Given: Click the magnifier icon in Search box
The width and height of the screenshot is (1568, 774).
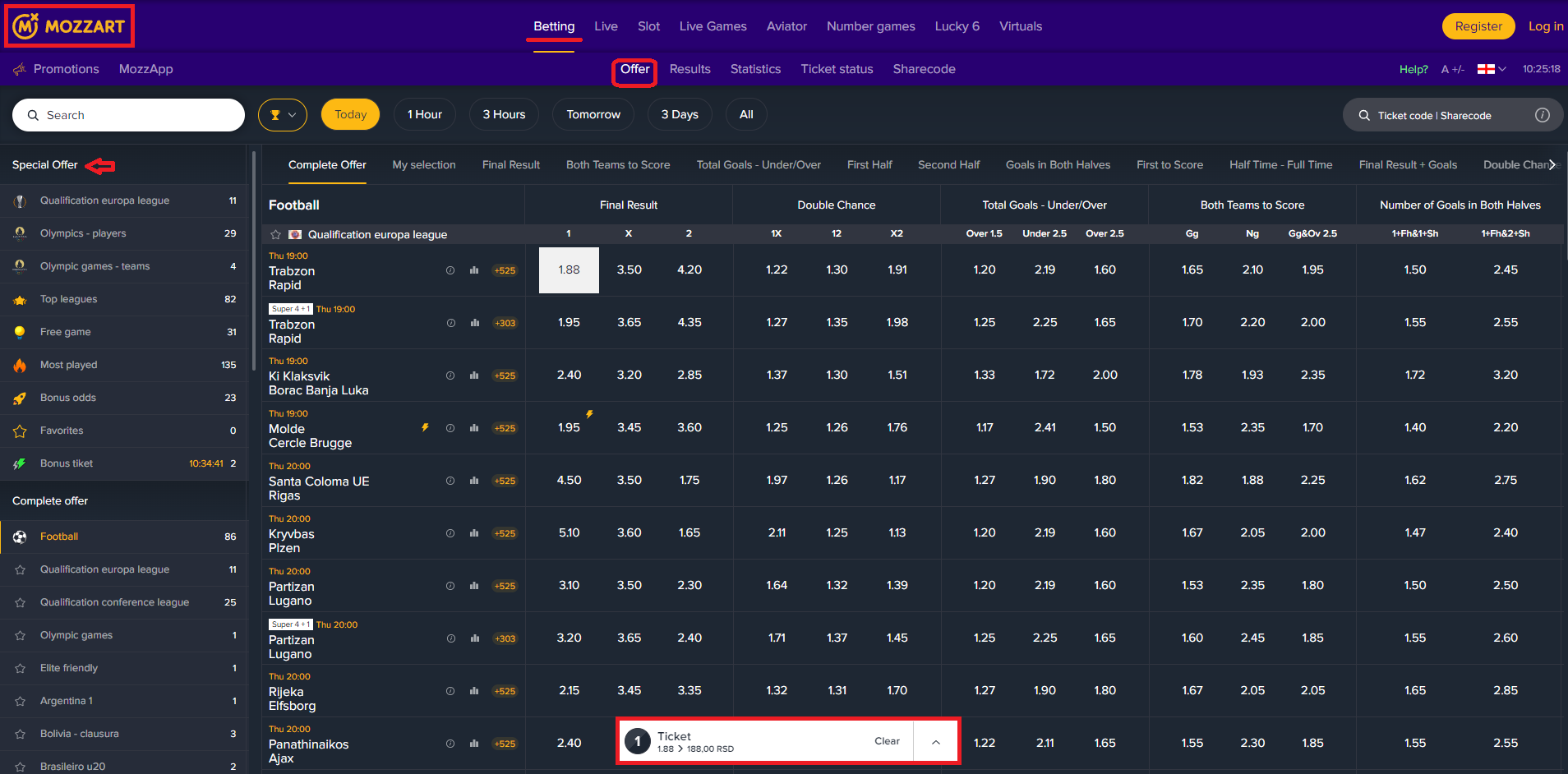Looking at the screenshot, I should point(33,115).
